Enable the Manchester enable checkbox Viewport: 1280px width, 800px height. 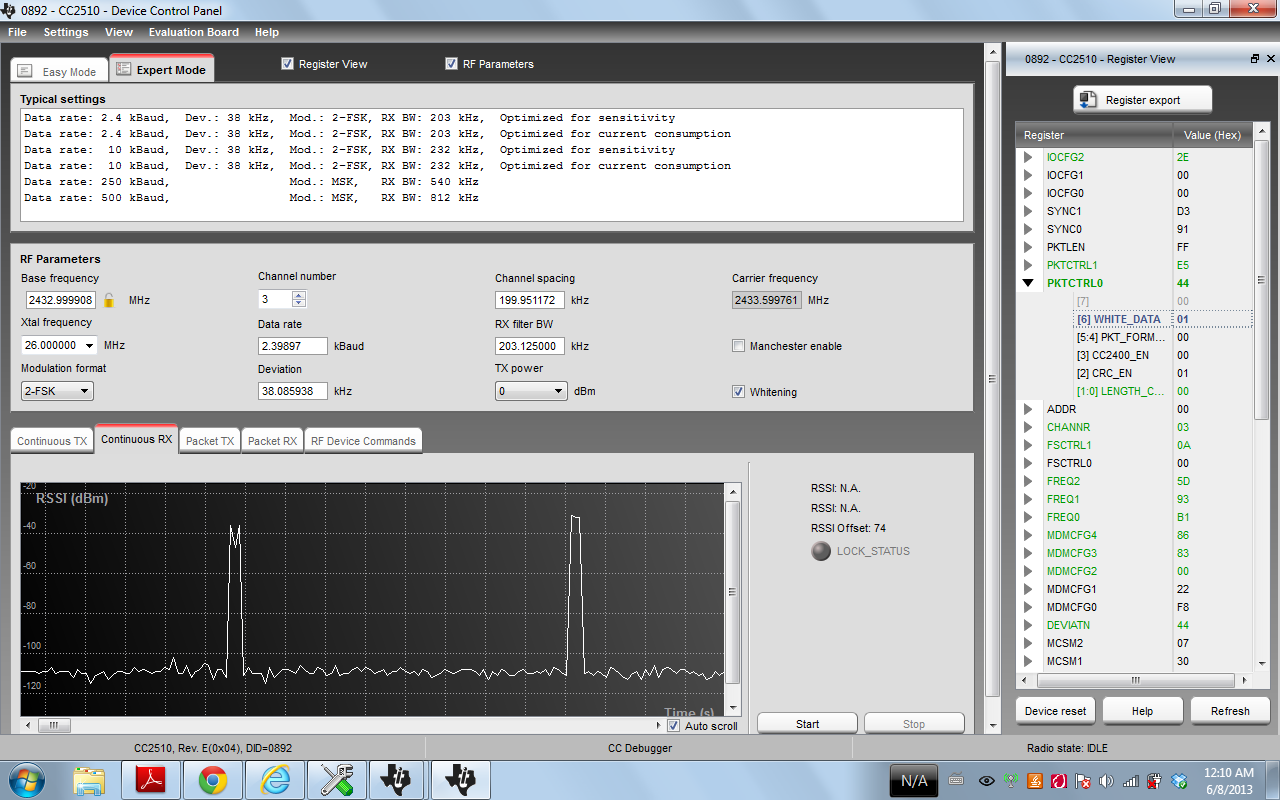pyautogui.click(x=739, y=346)
